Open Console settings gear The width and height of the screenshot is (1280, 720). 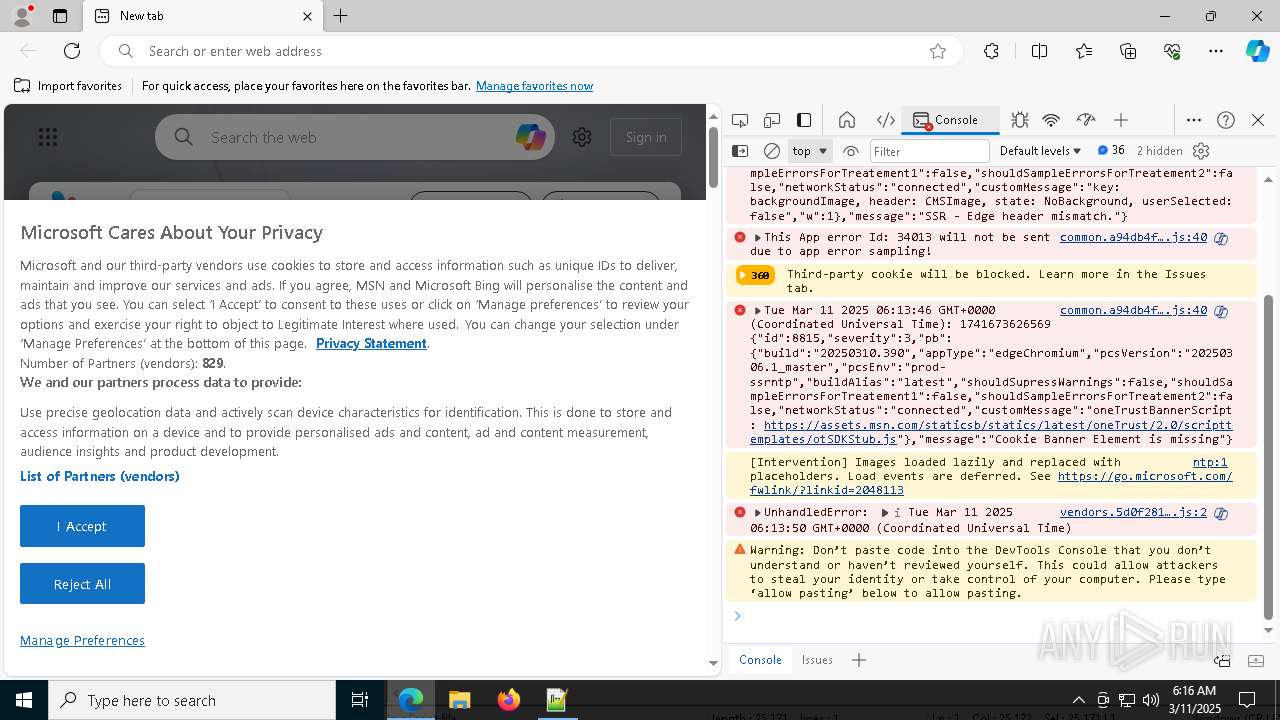click(1201, 151)
